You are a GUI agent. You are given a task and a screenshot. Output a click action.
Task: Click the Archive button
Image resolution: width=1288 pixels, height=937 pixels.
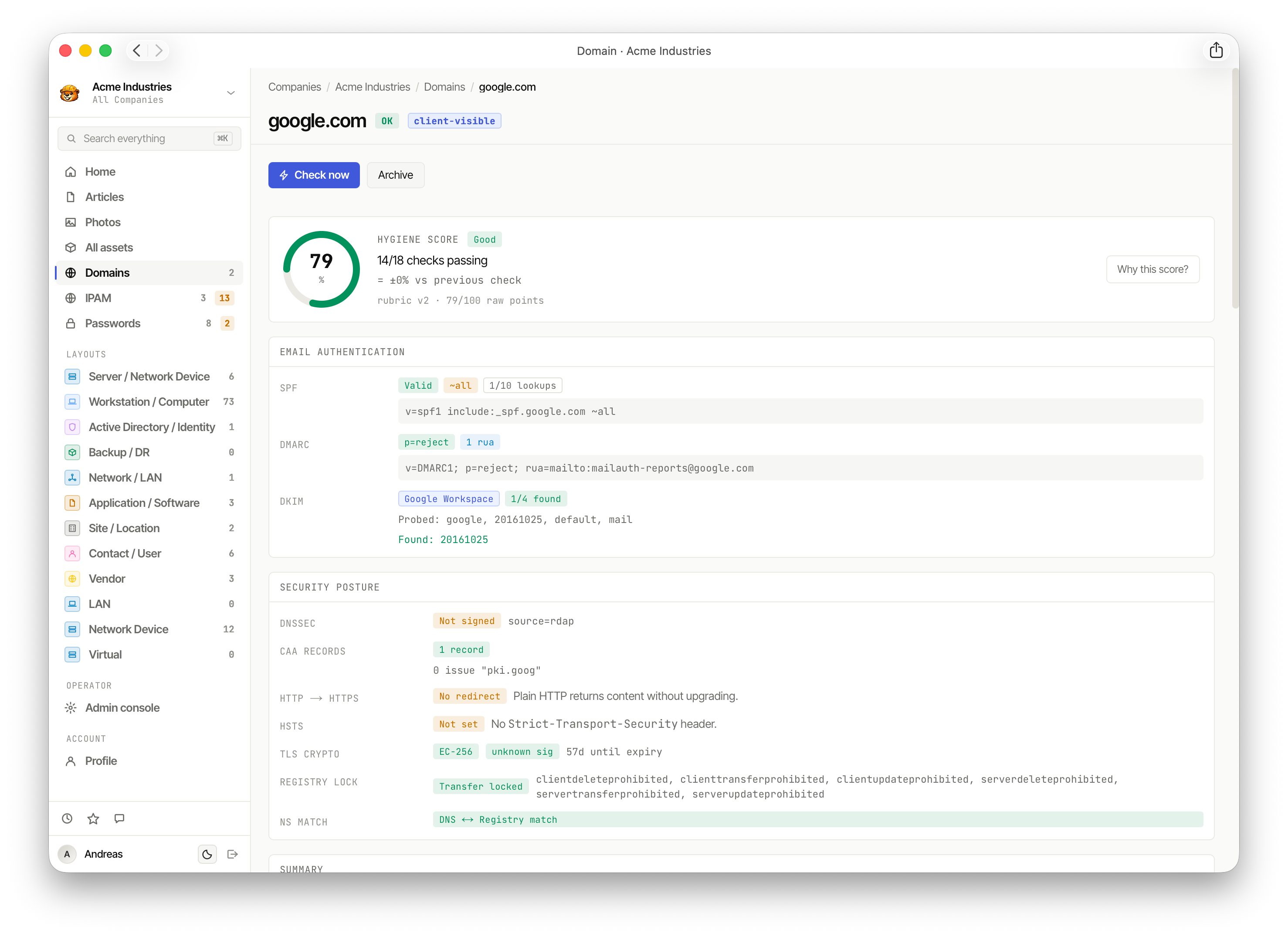click(395, 175)
